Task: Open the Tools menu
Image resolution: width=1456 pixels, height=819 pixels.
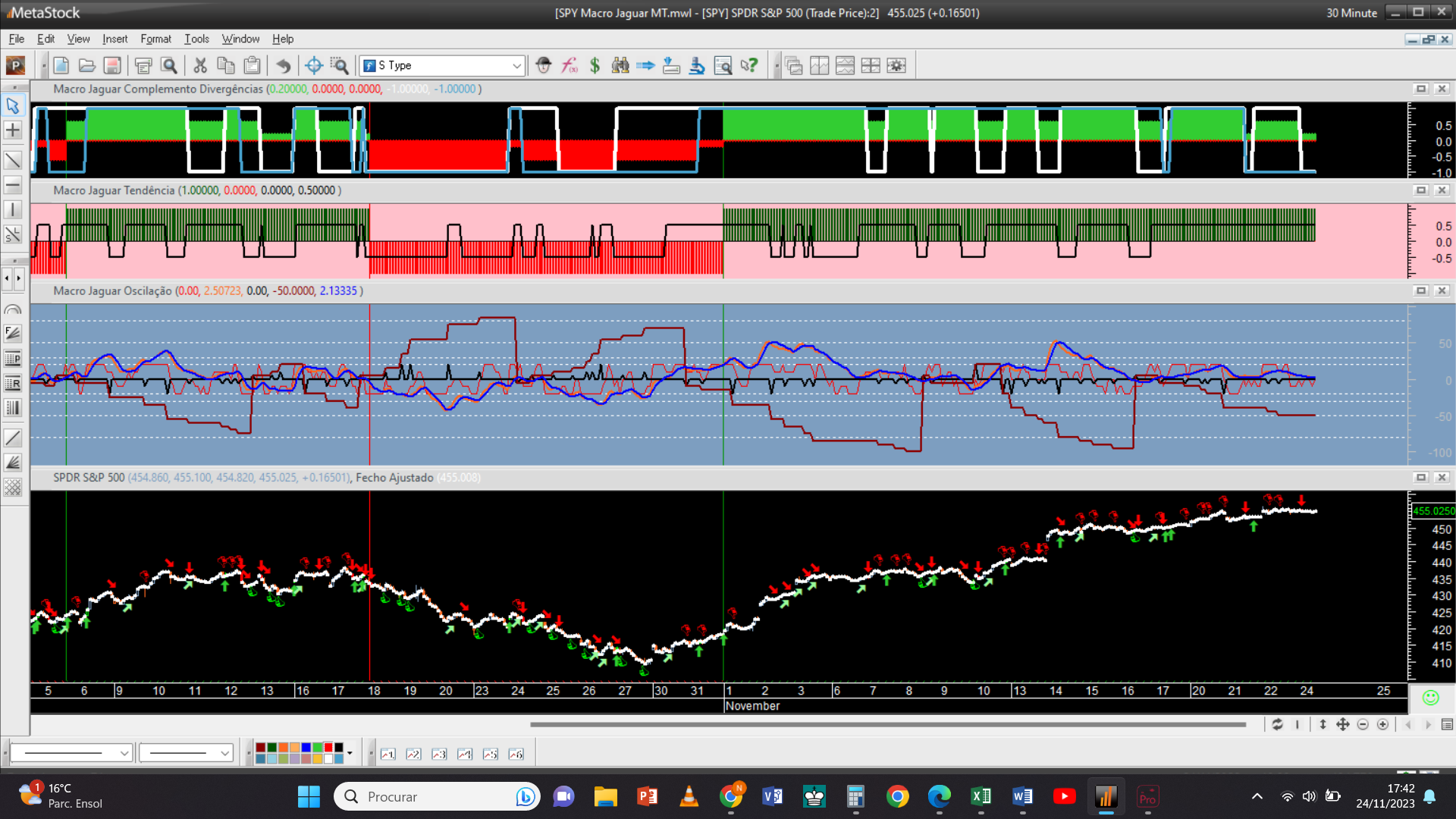Action: pos(196,39)
